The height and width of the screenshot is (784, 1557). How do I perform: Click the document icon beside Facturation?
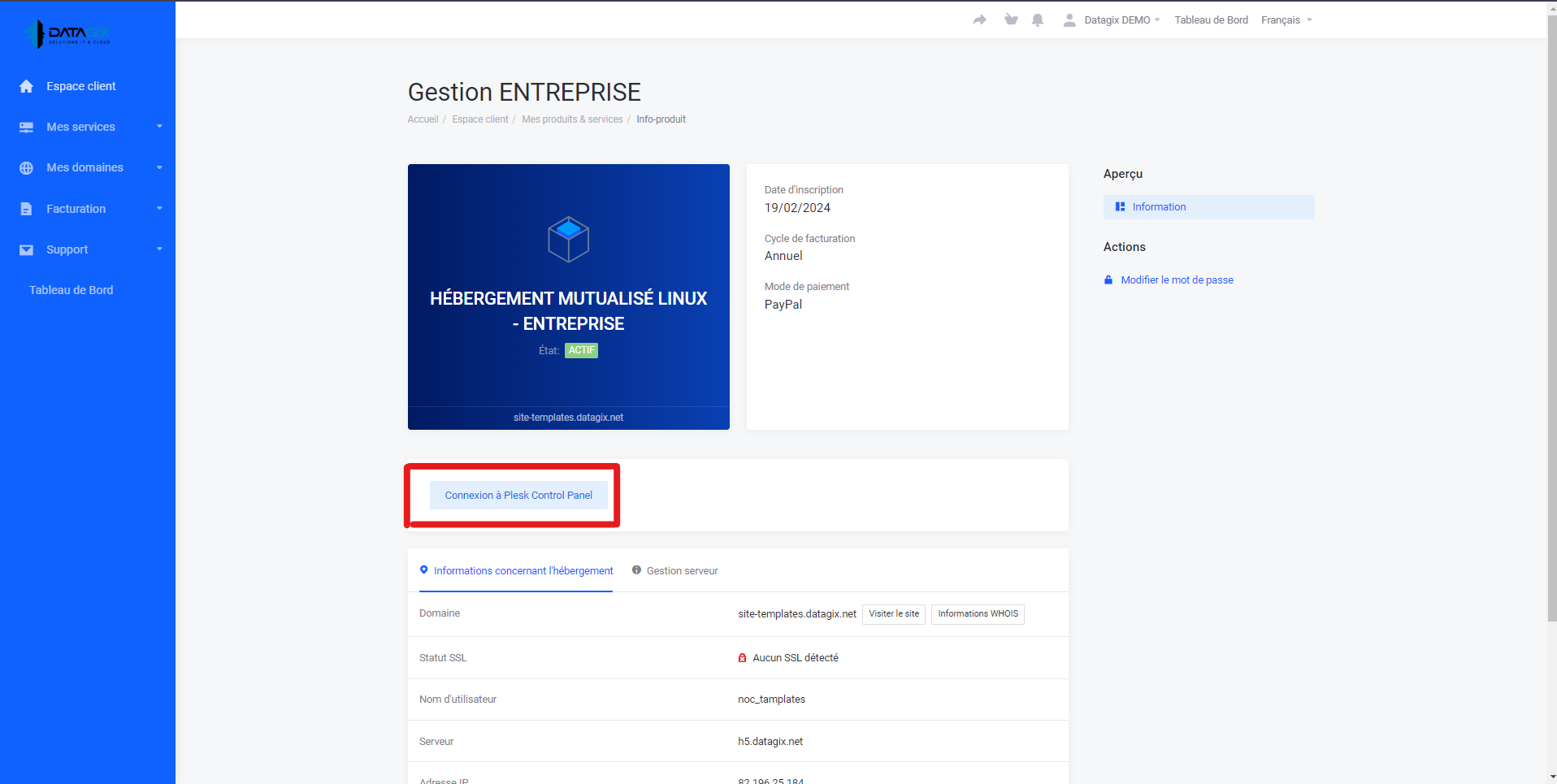point(27,209)
